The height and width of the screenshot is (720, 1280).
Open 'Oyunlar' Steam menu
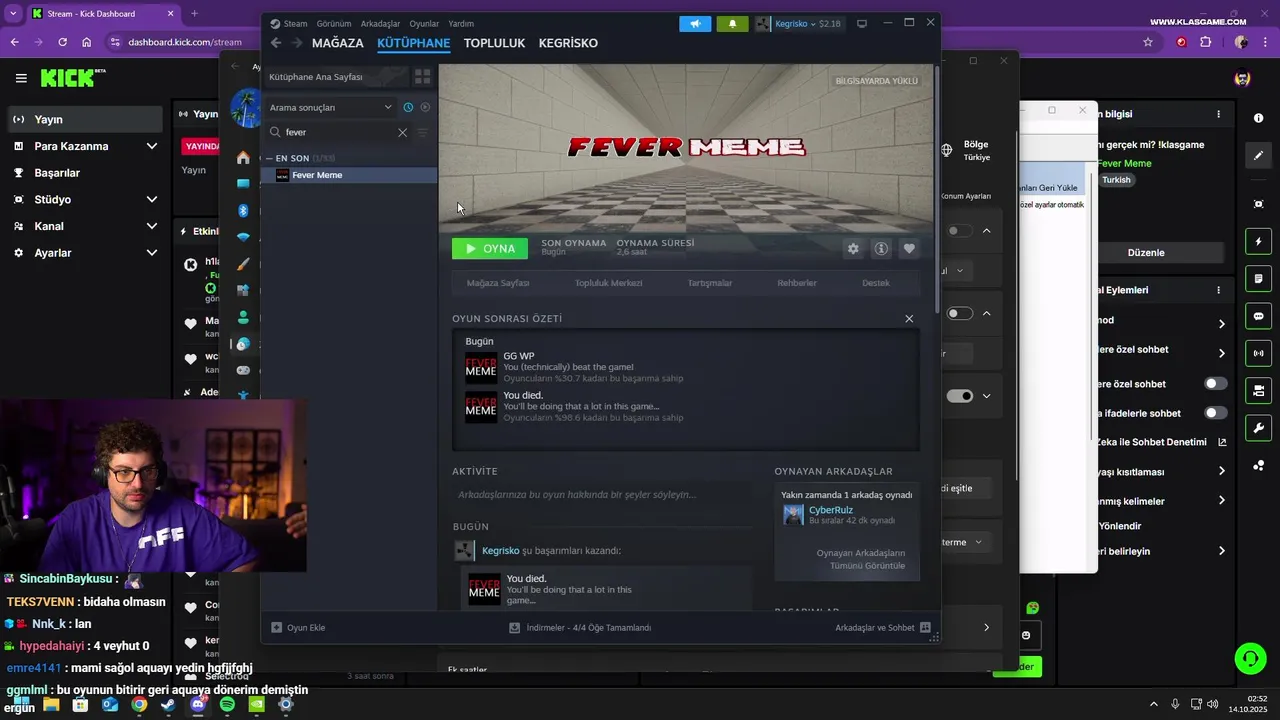[424, 23]
